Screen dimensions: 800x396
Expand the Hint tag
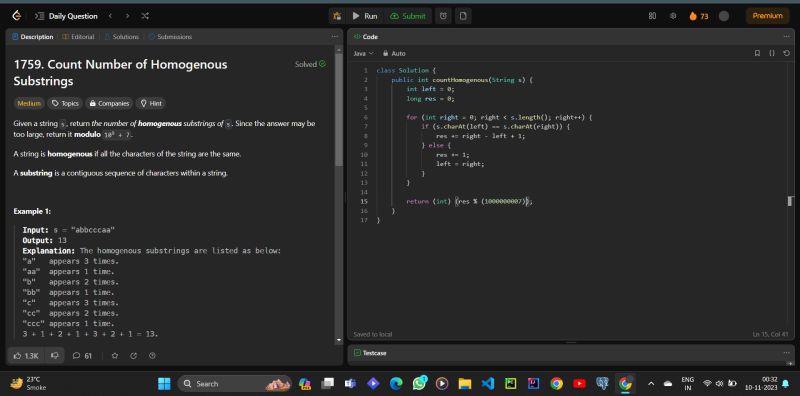click(x=151, y=104)
